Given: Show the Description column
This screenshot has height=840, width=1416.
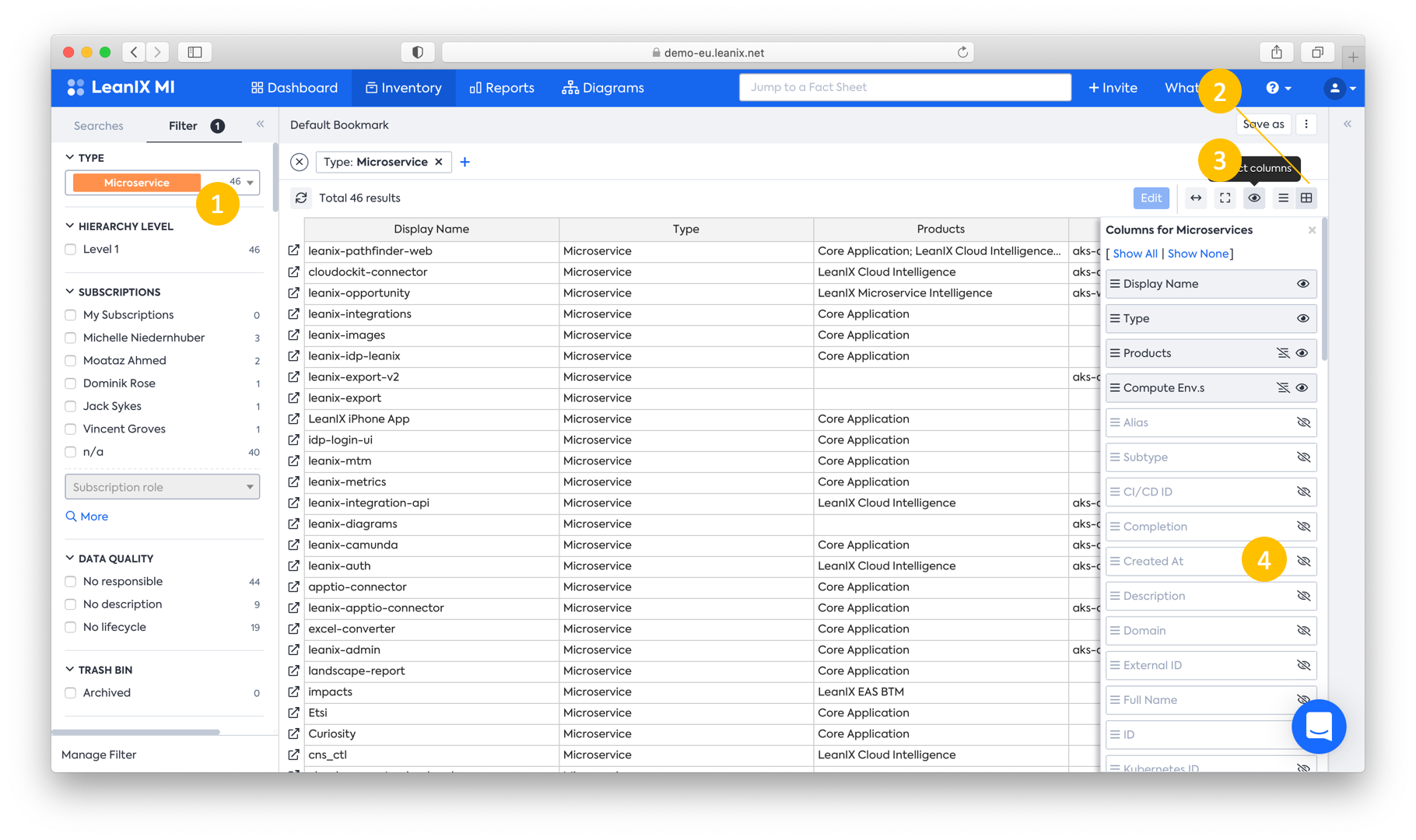Looking at the screenshot, I should pyautogui.click(x=1303, y=596).
